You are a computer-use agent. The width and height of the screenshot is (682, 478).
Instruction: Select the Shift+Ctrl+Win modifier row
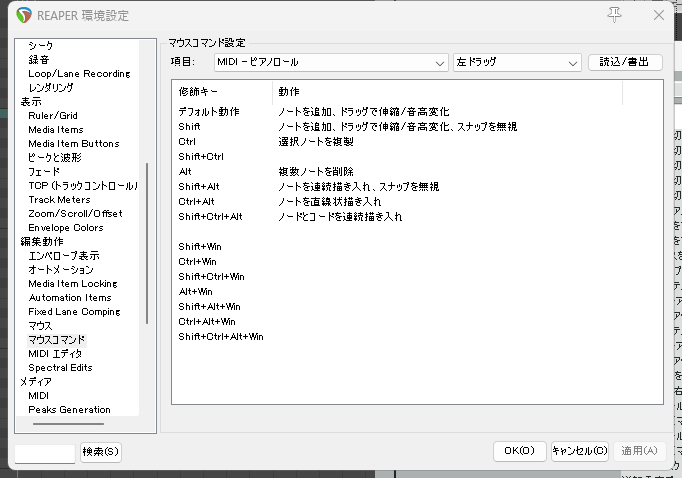(x=418, y=277)
